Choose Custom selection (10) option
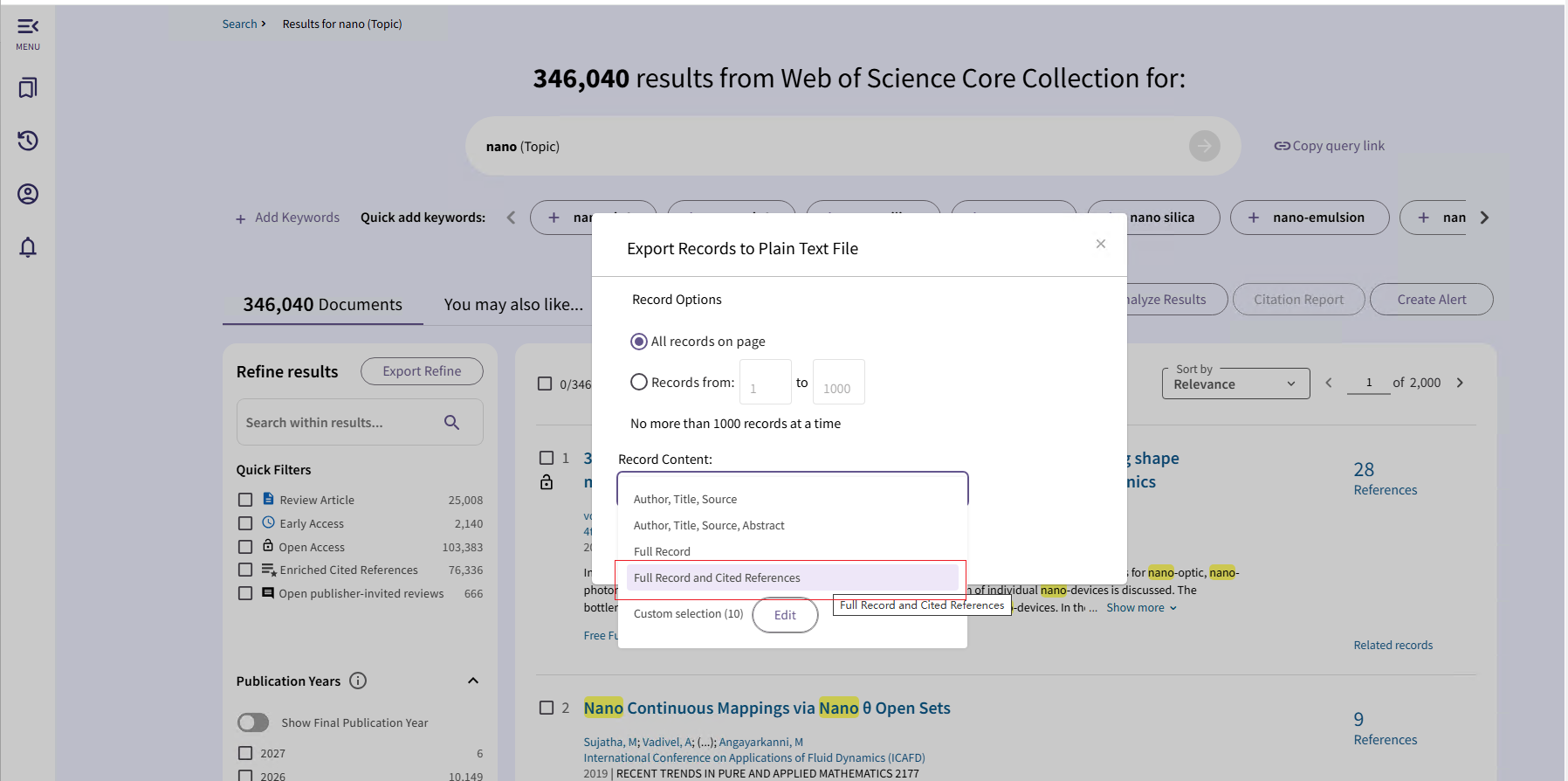This screenshot has width=1568, height=781. click(688, 614)
